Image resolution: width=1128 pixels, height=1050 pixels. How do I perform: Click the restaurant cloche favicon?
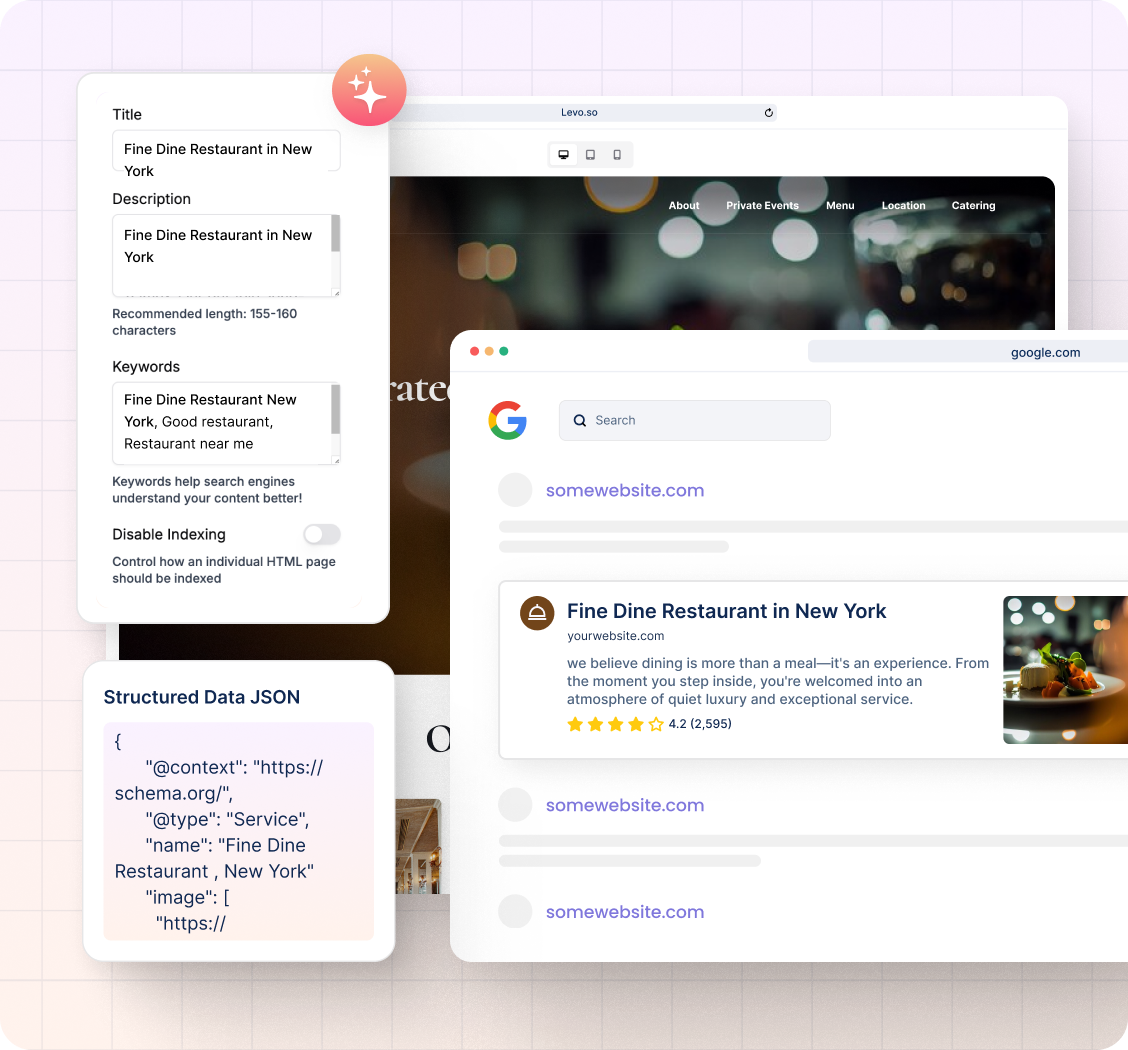pyautogui.click(x=537, y=613)
